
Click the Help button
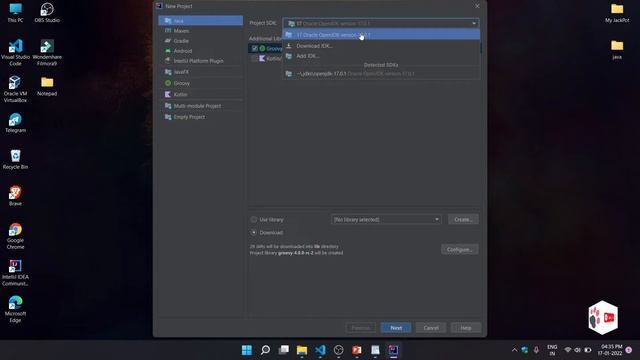pyautogui.click(x=466, y=328)
